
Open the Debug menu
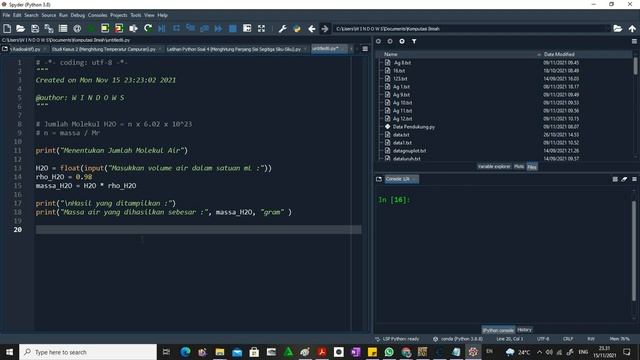pos(78,15)
